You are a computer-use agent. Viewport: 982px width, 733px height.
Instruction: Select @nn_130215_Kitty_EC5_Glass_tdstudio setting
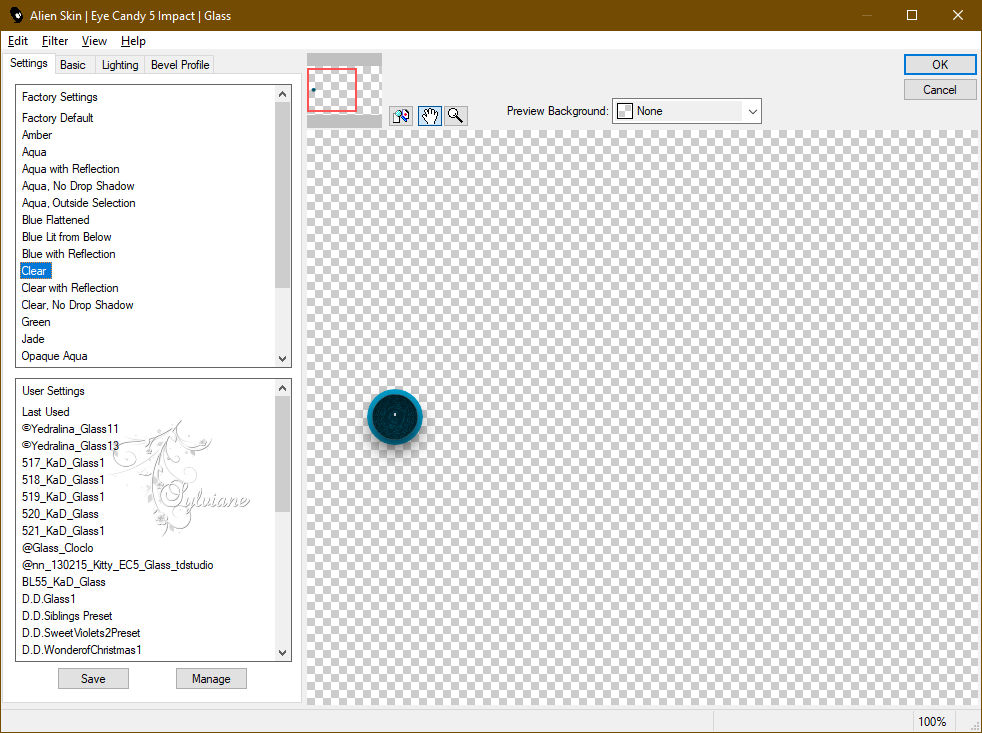[118, 564]
